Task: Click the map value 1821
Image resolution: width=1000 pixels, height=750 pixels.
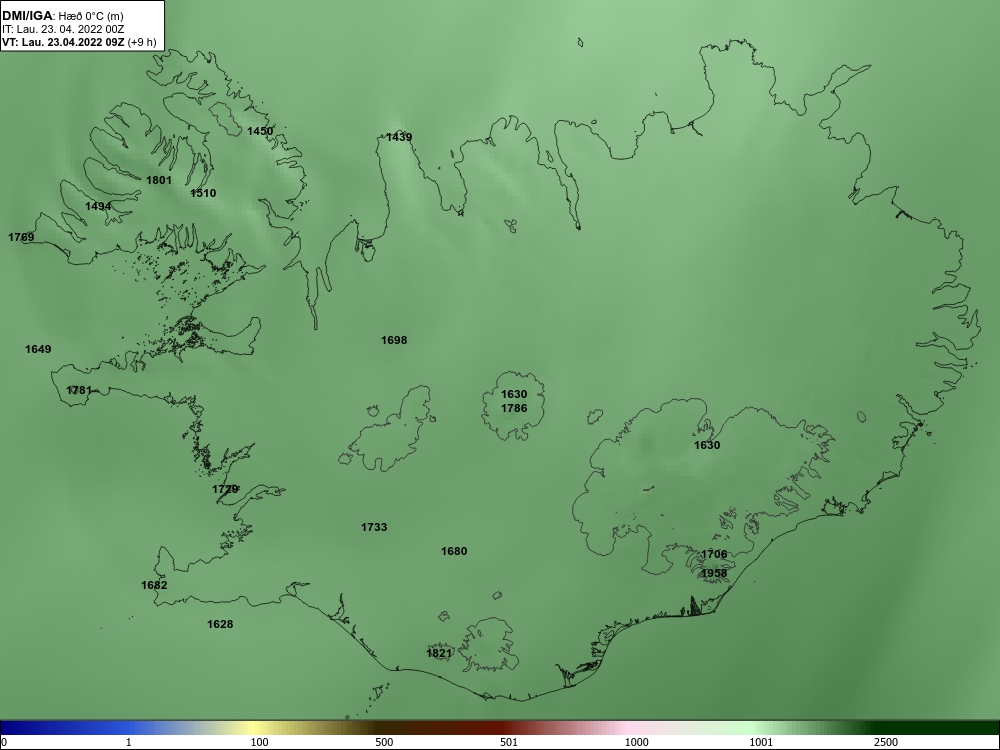Action: click(439, 653)
